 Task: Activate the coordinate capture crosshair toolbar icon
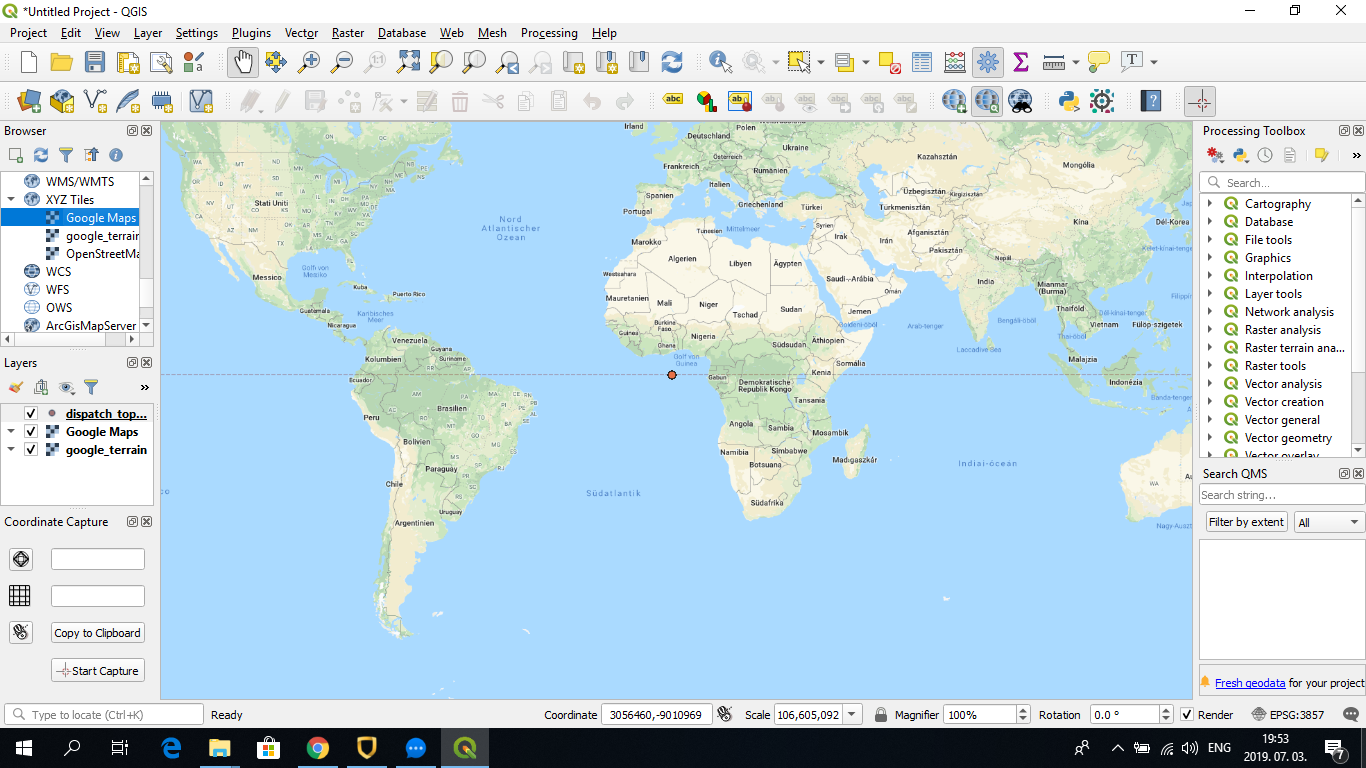click(x=1200, y=101)
